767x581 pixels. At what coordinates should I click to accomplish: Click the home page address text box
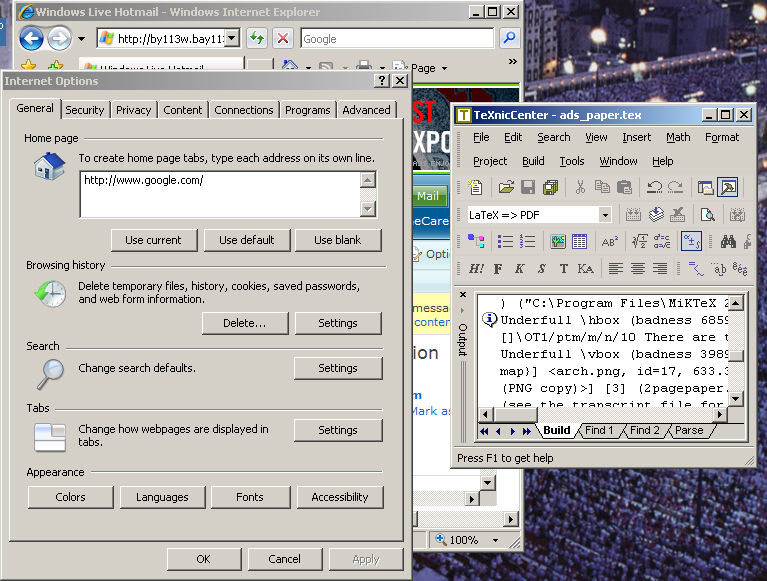(x=221, y=194)
